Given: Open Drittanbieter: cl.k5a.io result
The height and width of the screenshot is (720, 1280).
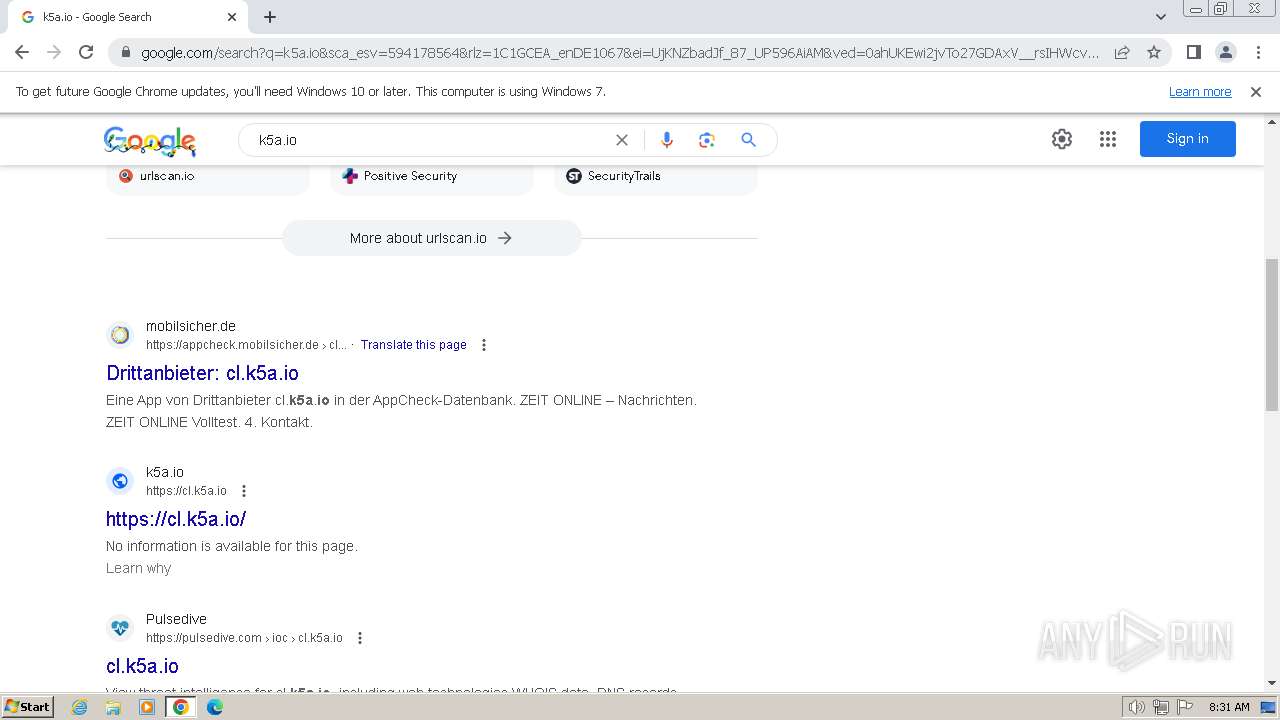Looking at the screenshot, I should tap(202, 373).
